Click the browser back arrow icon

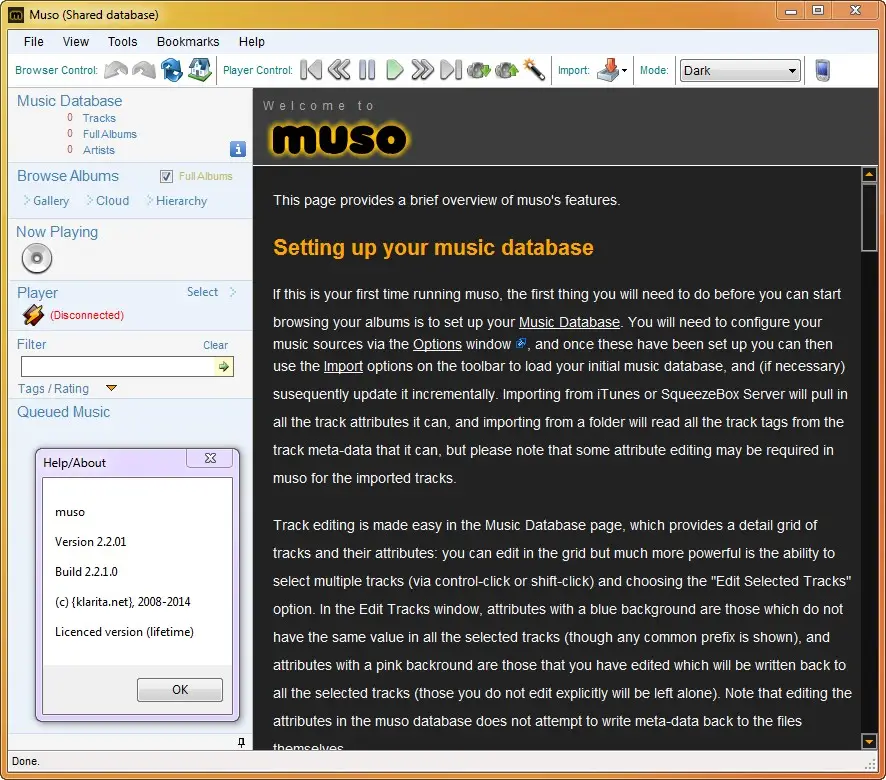coord(116,70)
